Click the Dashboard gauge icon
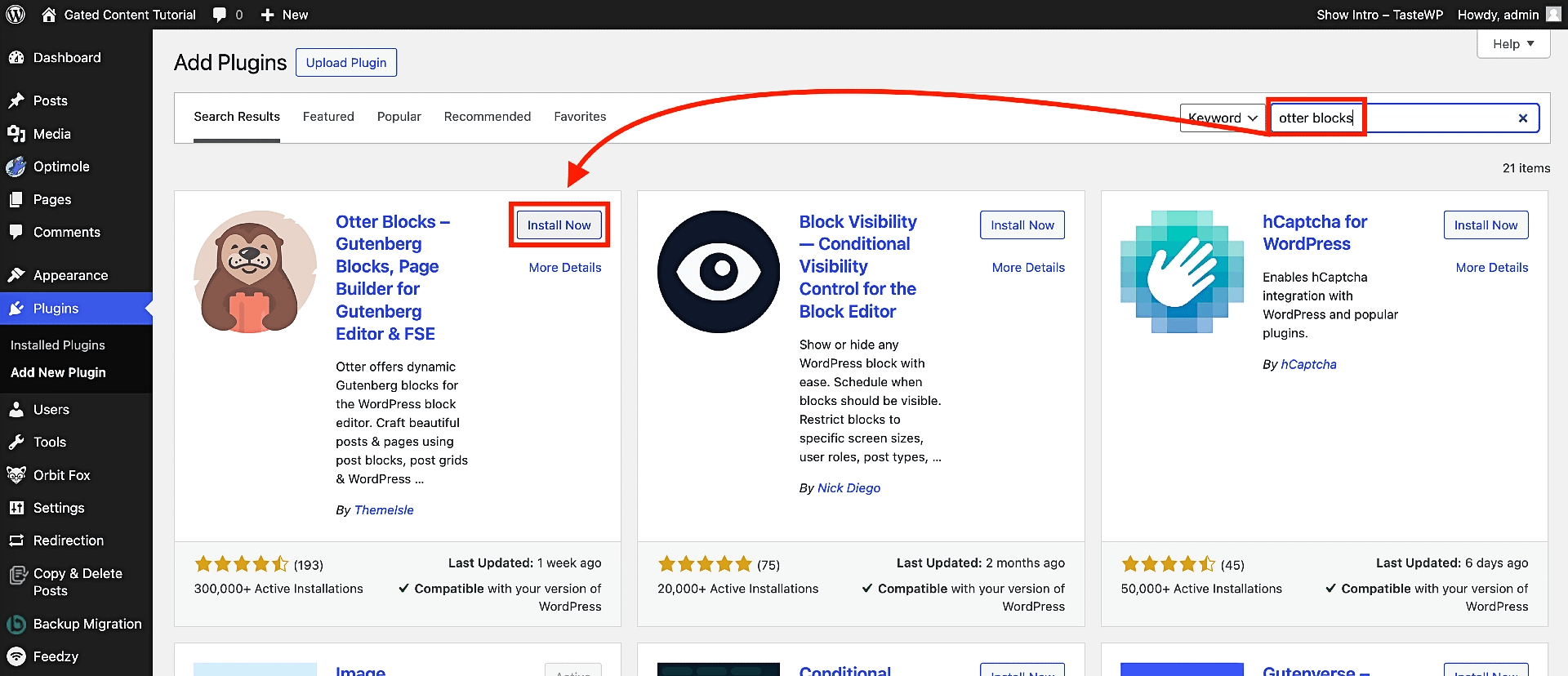 point(16,57)
